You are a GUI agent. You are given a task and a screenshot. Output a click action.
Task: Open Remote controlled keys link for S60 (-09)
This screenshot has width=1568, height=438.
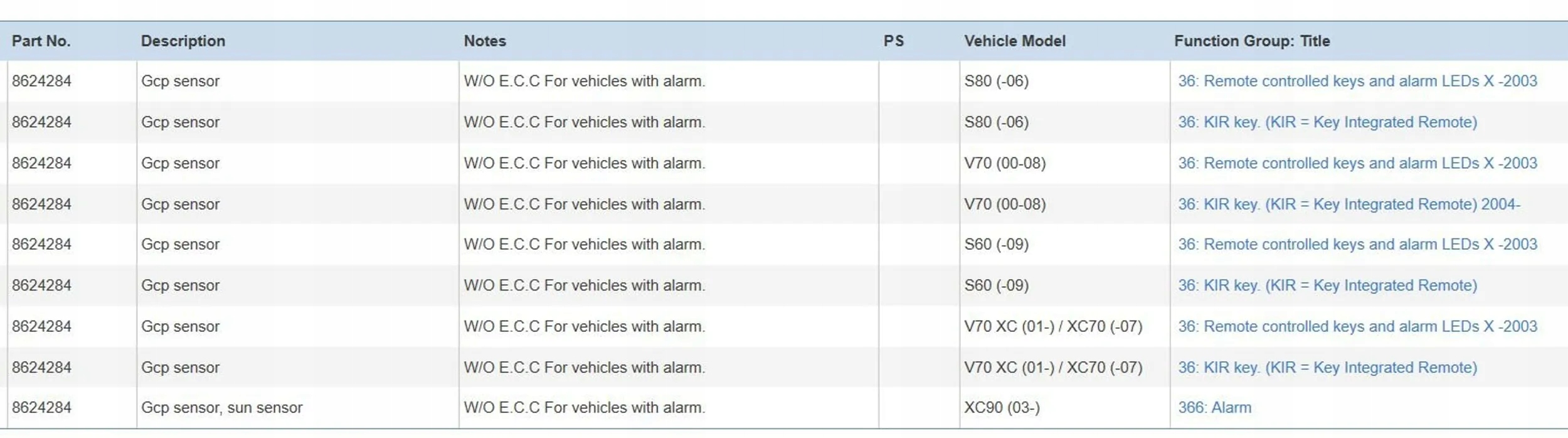(1357, 244)
